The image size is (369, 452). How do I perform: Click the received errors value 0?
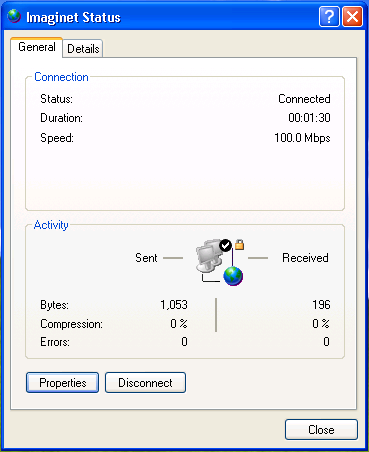point(326,342)
